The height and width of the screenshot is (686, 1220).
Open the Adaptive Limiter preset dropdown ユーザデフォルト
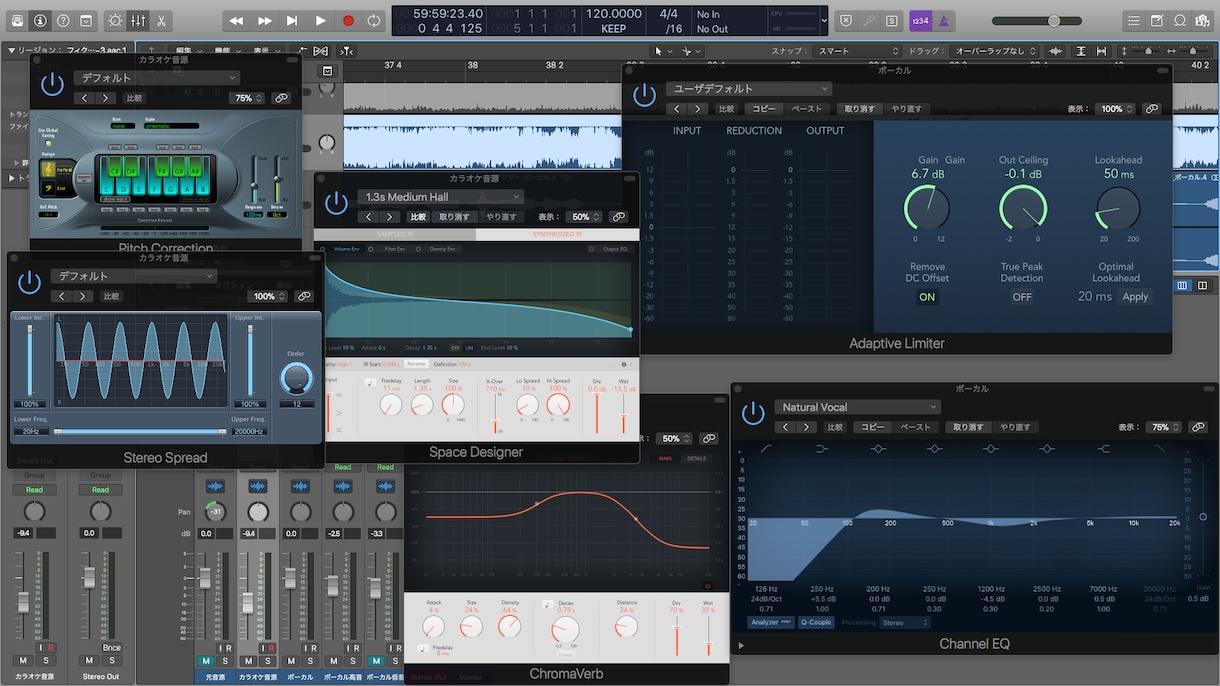[749, 89]
